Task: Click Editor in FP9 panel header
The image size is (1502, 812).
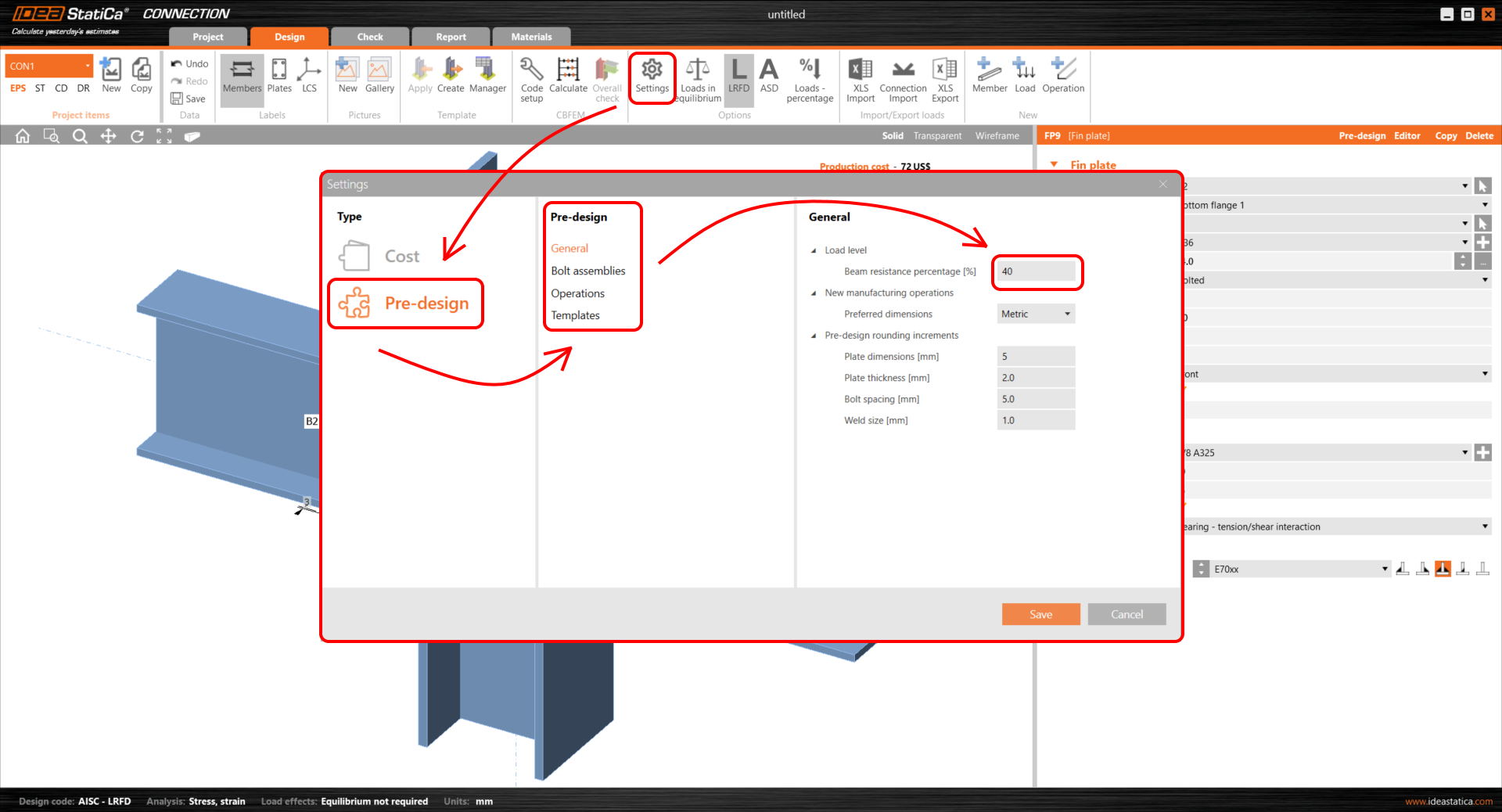Action: tap(1407, 136)
